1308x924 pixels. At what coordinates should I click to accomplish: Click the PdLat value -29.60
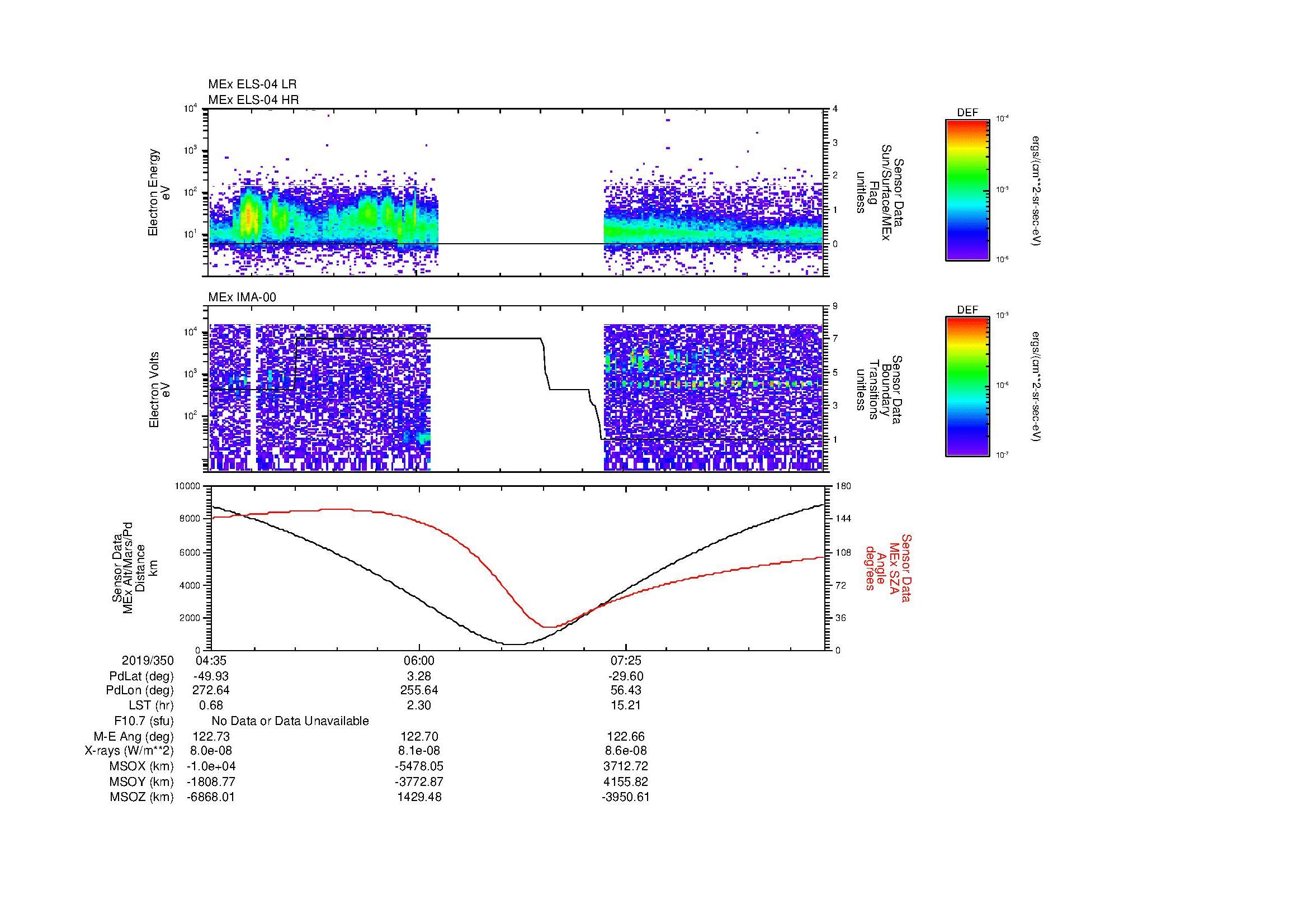click(x=626, y=676)
